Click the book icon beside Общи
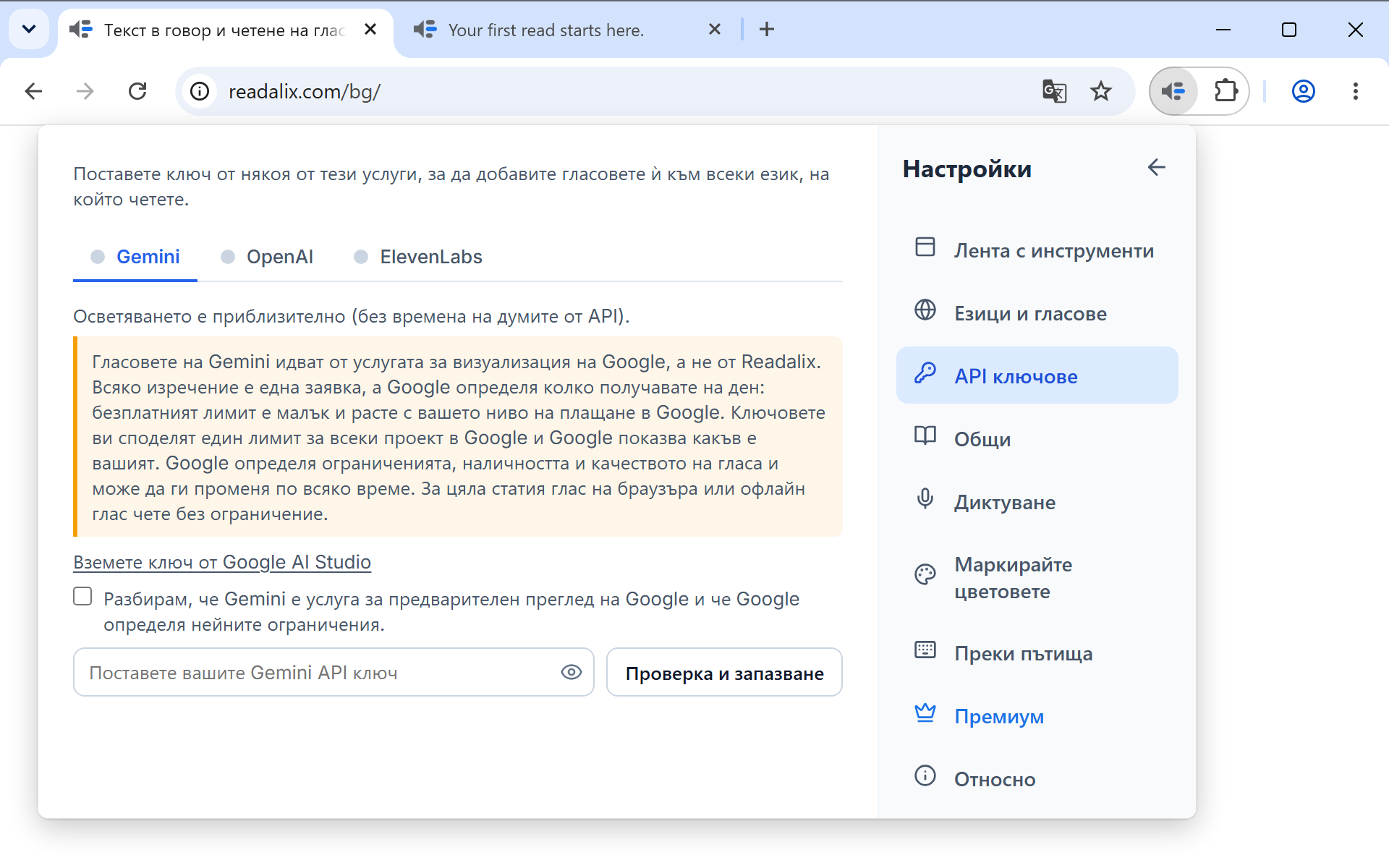 pyautogui.click(x=925, y=435)
